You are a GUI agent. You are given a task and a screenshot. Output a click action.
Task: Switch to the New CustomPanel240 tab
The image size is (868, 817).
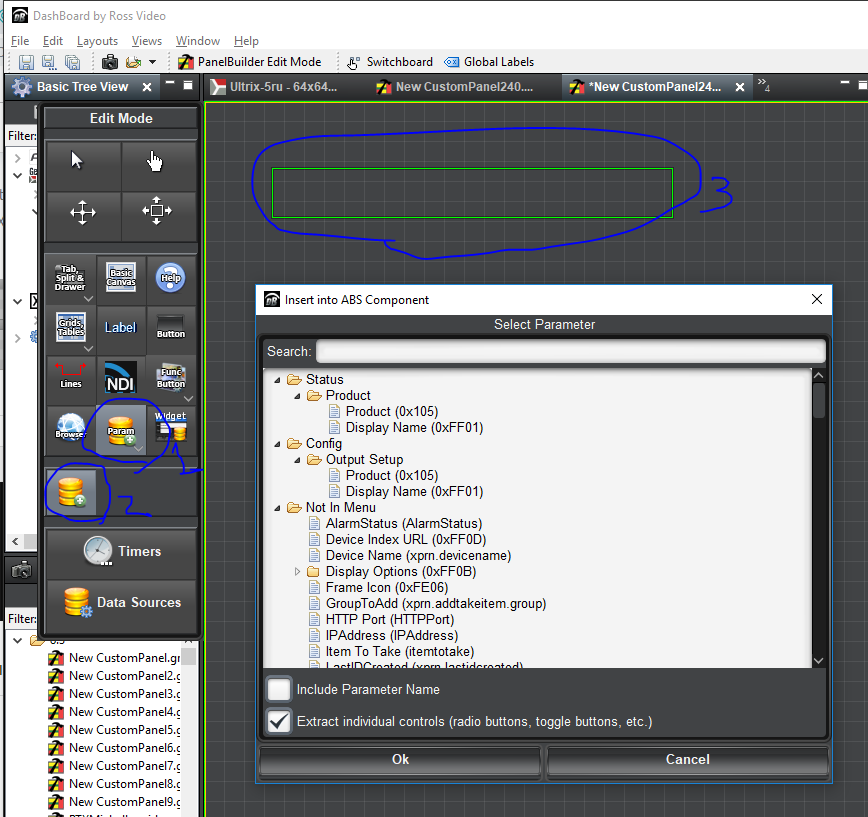coord(456,87)
